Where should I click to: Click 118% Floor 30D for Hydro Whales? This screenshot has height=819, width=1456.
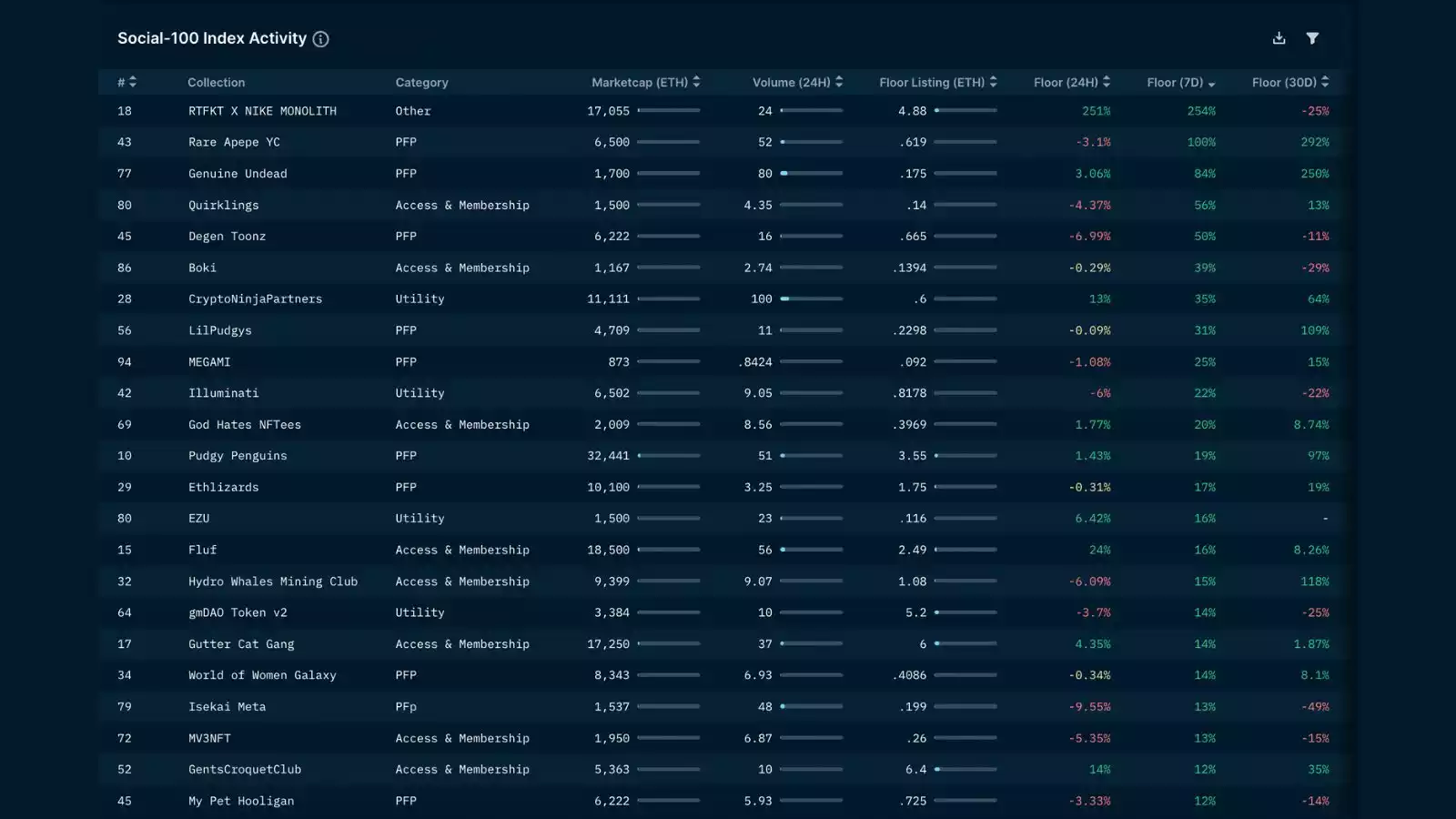pos(1314,581)
